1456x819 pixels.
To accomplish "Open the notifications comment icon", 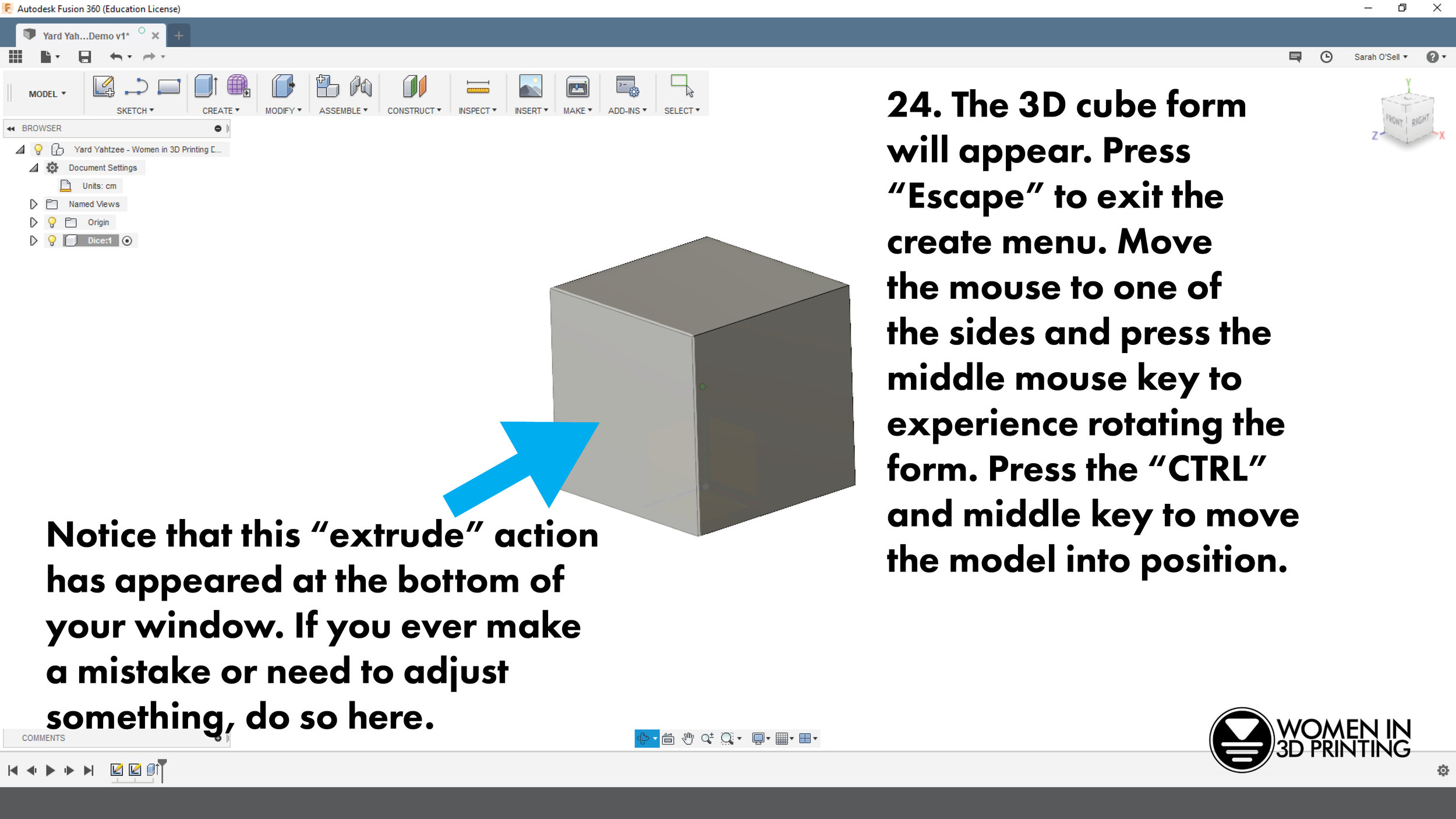I will coord(1295,57).
